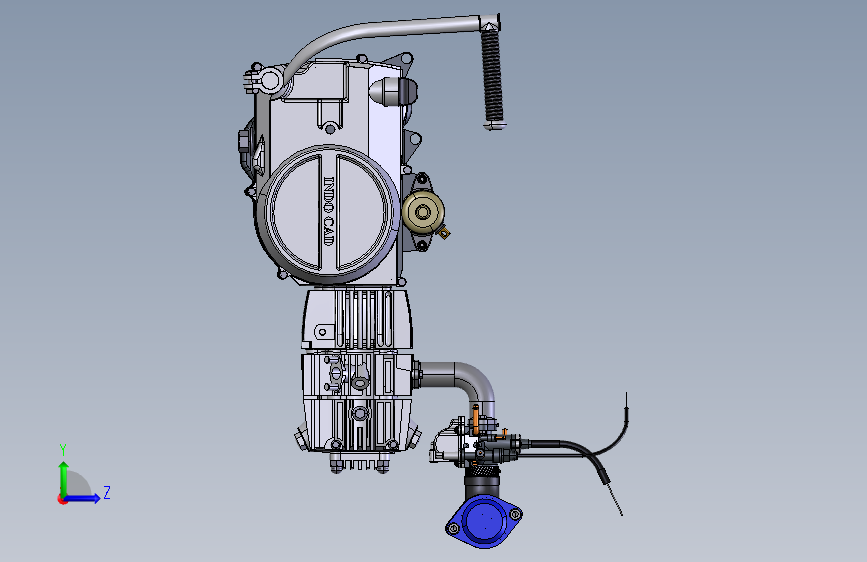867x562 pixels.
Task: Click the red triad origin point
Action: click(x=62, y=499)
